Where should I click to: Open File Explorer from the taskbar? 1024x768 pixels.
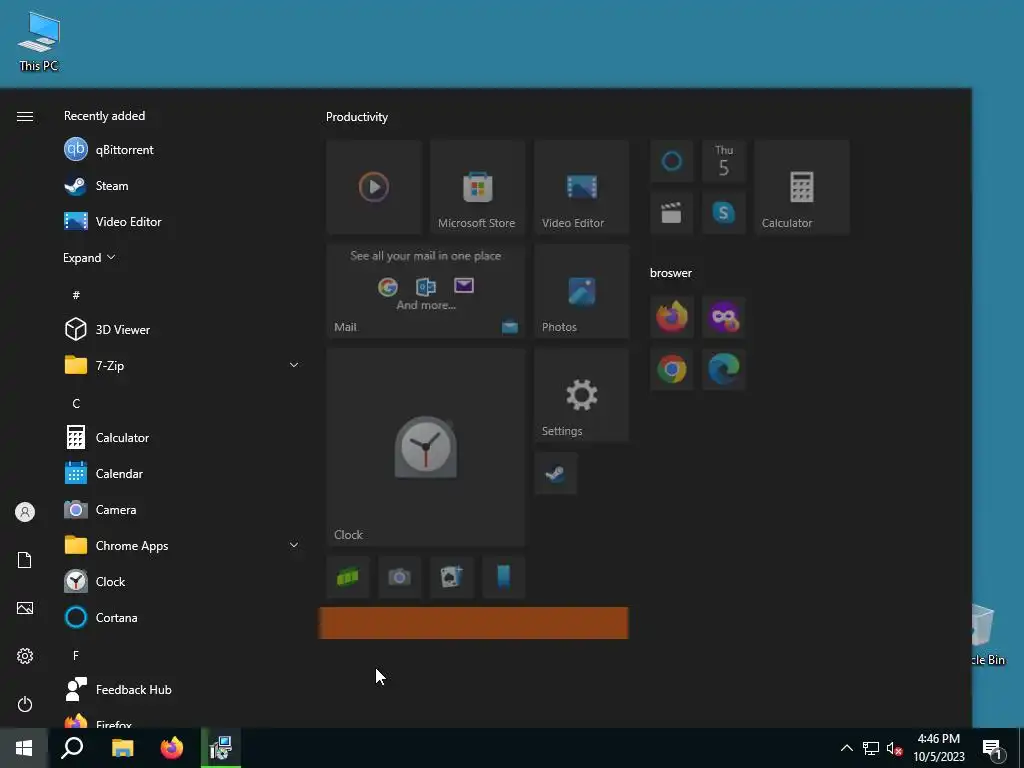pos(122,748)
